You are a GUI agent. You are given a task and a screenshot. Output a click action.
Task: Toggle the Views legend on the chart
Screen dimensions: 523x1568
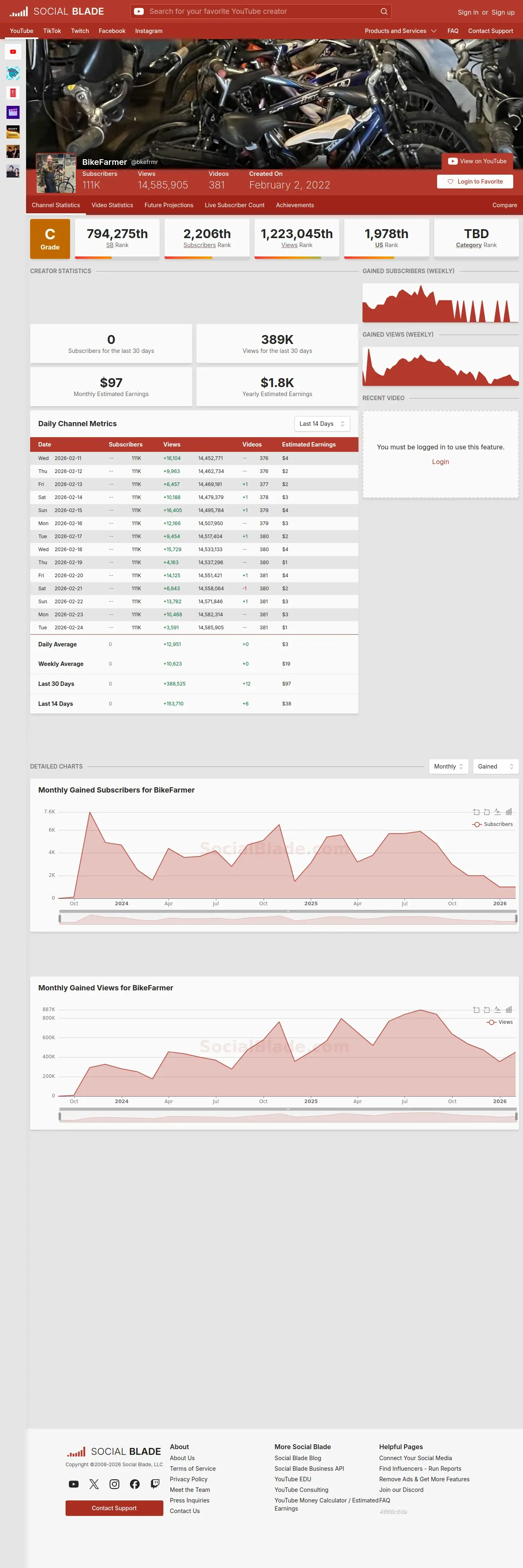point(500,1022)
